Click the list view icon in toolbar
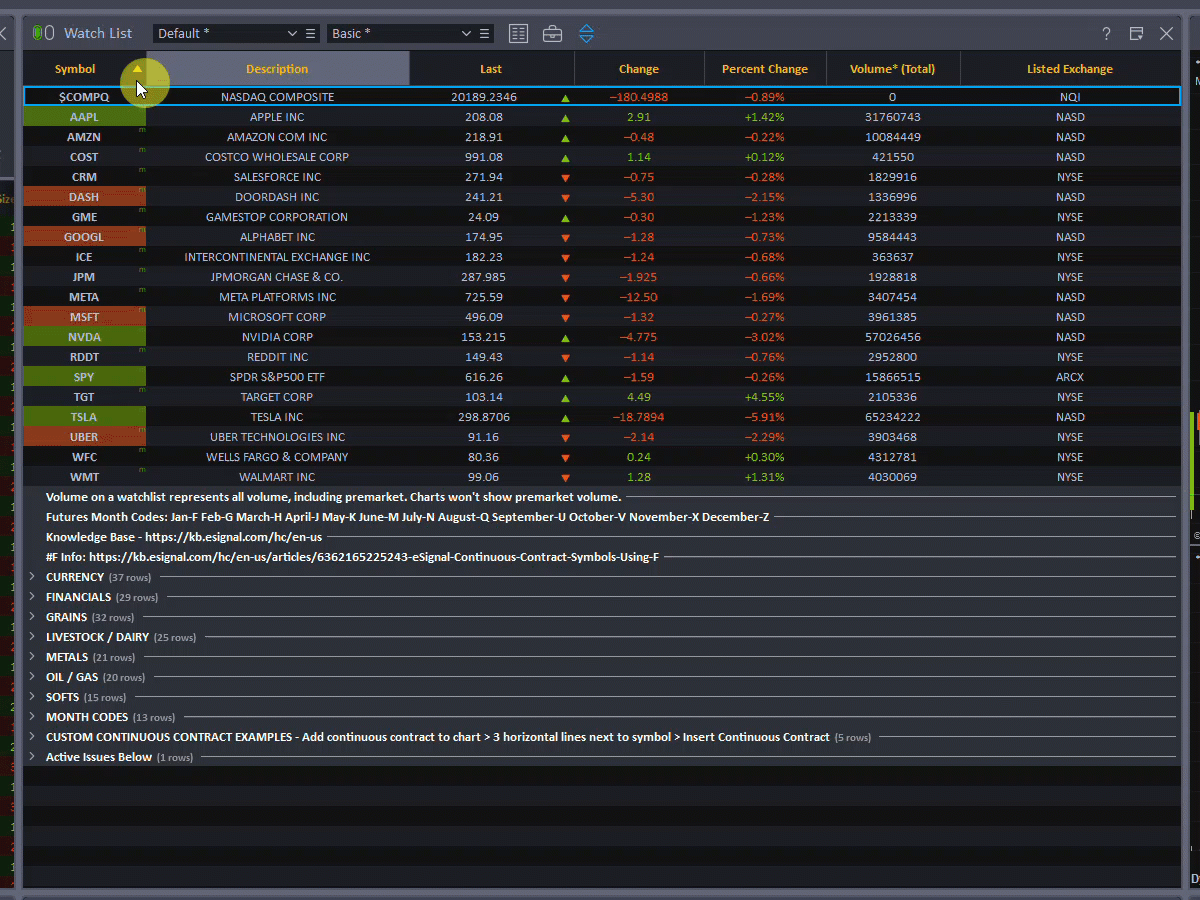The width and height of the screenshot is (1200, 900). 518,34
